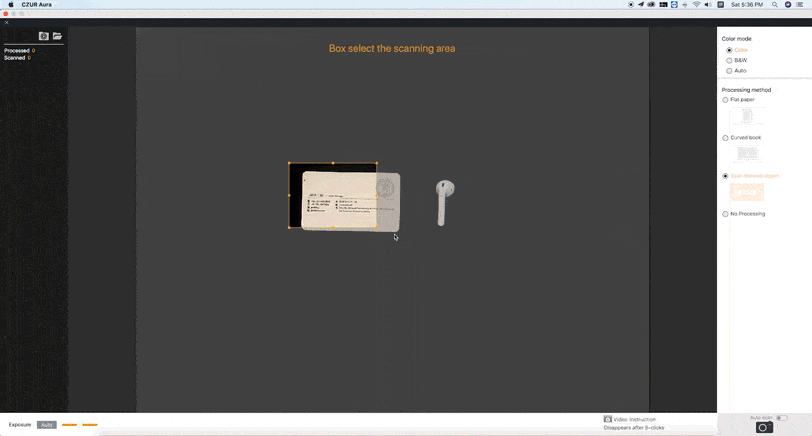Select the Color radio button
This screenshot has height=436, width=812.
(x=729, y=50)
